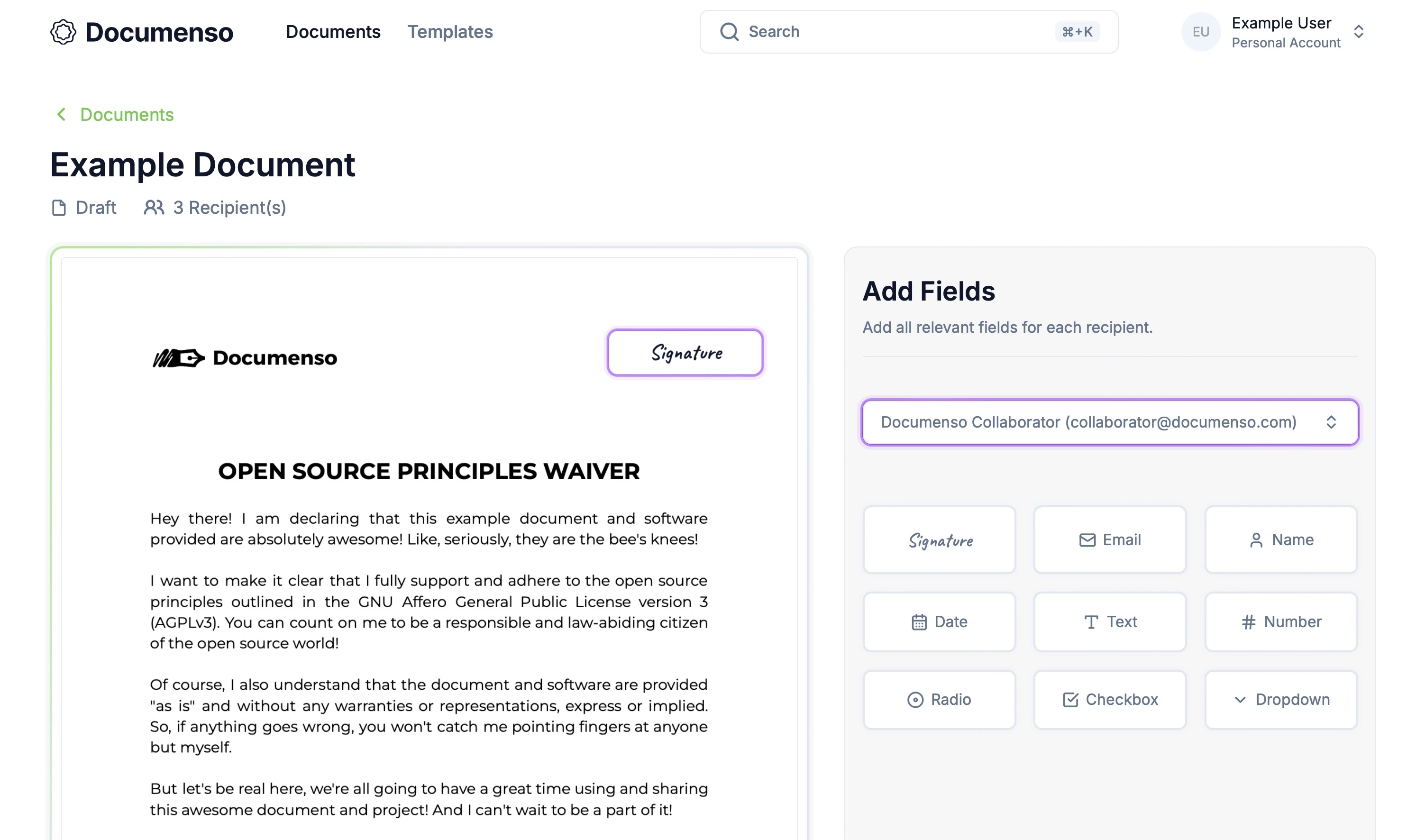Add a Signature field from the panel
Viewport: 1425px width, 840px height.
click(x=939, y=540)
